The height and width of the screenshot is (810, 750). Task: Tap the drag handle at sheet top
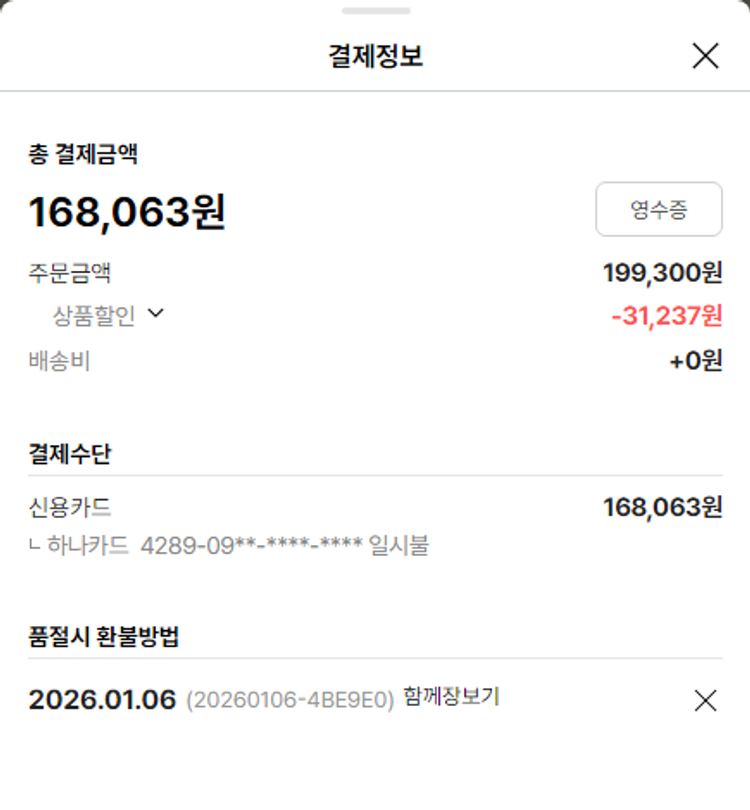[x=375, y=11]
